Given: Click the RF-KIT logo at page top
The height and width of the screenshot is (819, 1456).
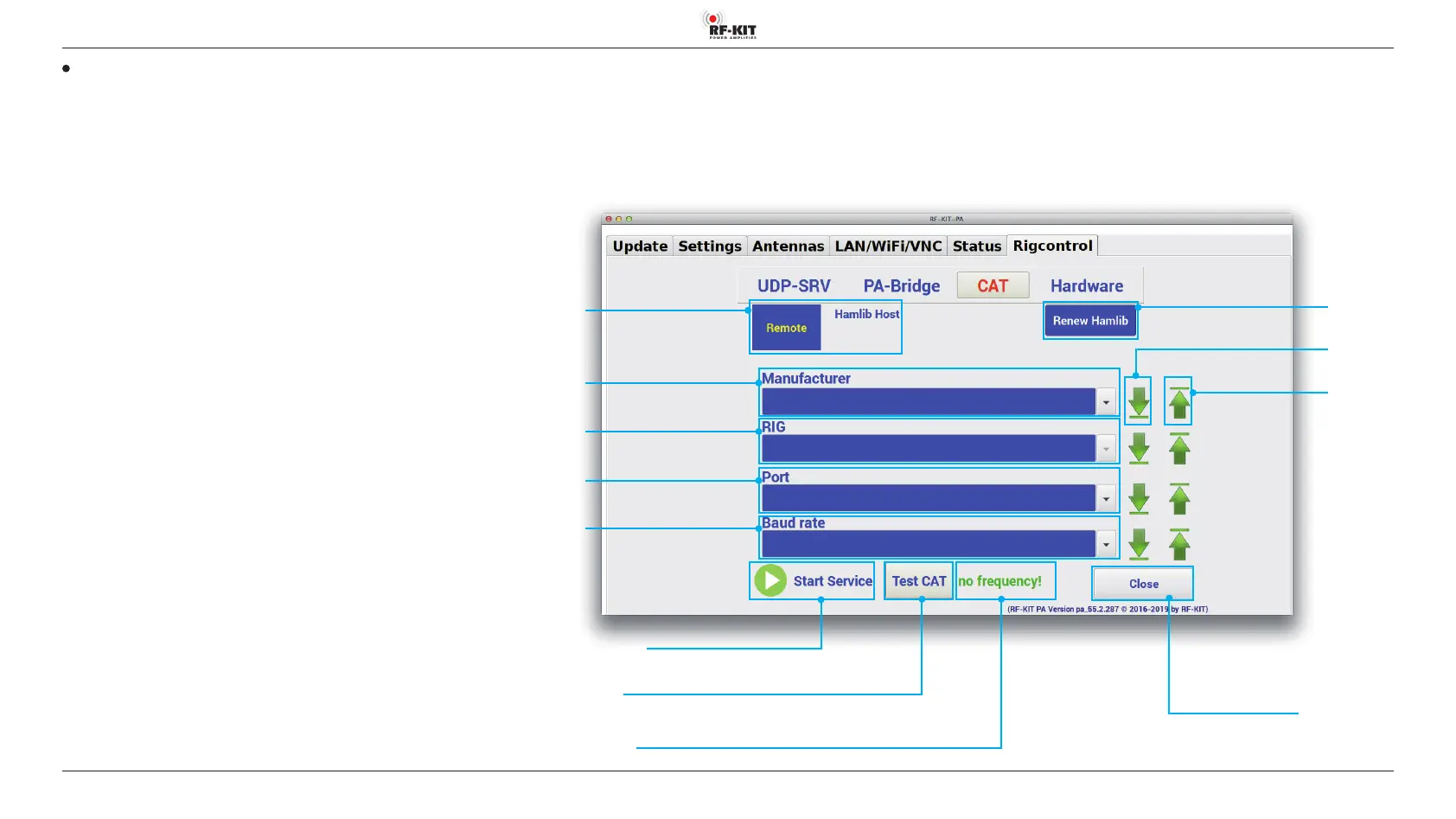Looking at the screenshot, I should click(729, 25).
